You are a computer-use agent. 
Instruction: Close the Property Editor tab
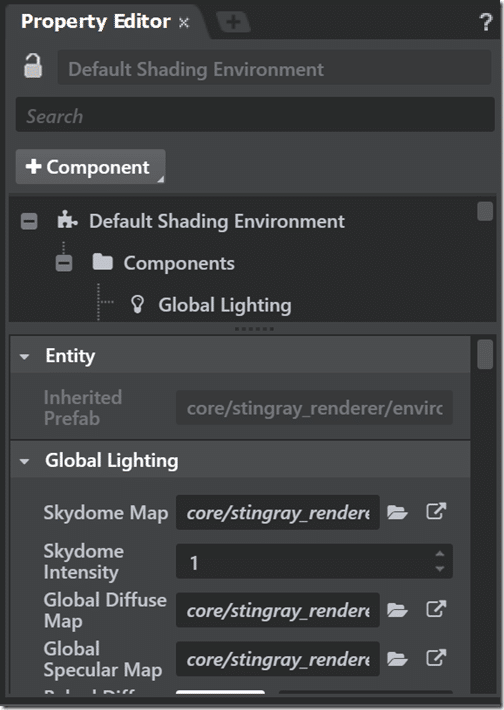click(x=183, y=23)
